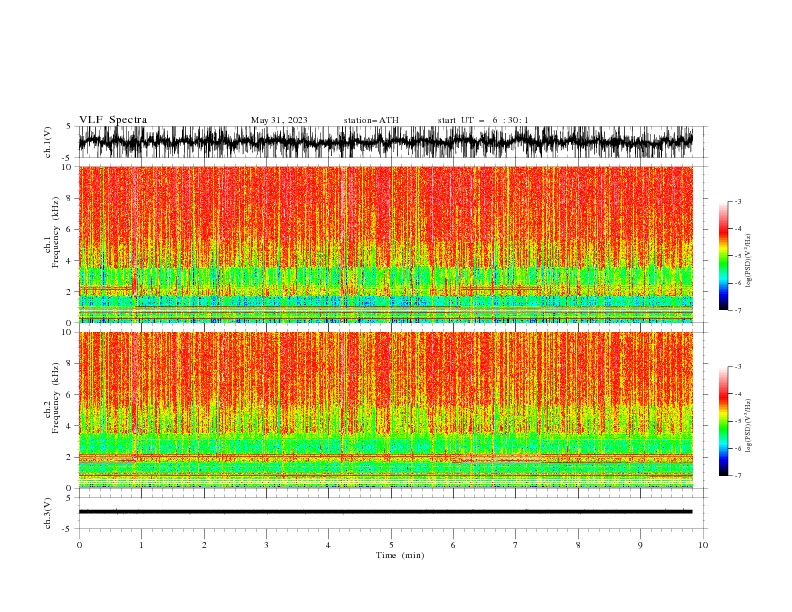The width and height of the screenshot is (792, 612).
Task: Click the "9" tick on the time axis
Action: click(640, 545)
